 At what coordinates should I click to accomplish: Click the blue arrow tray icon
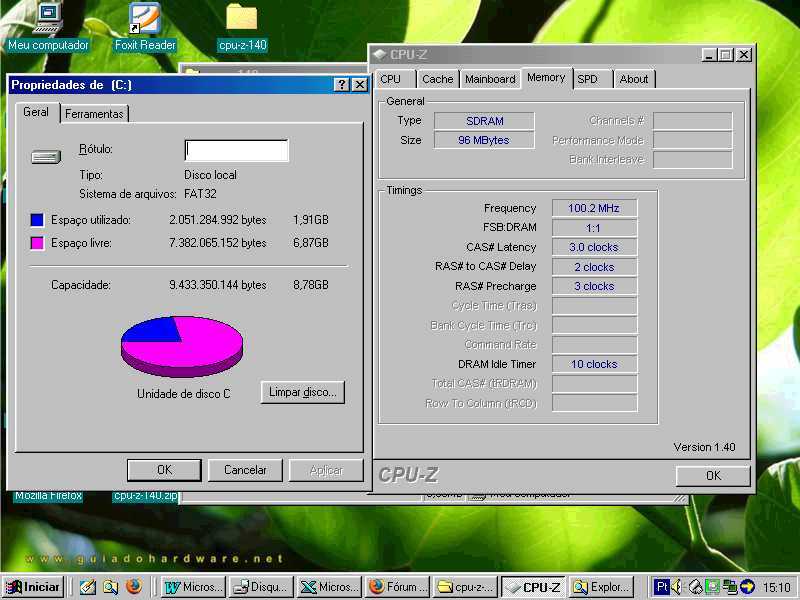pos(747,587)
